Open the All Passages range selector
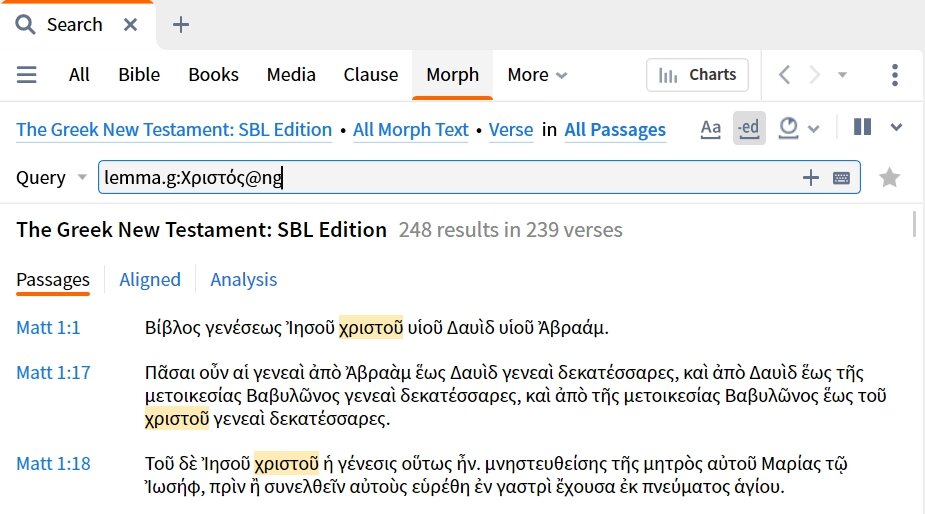This screenshot has height=514, width=925. point(615,130)
